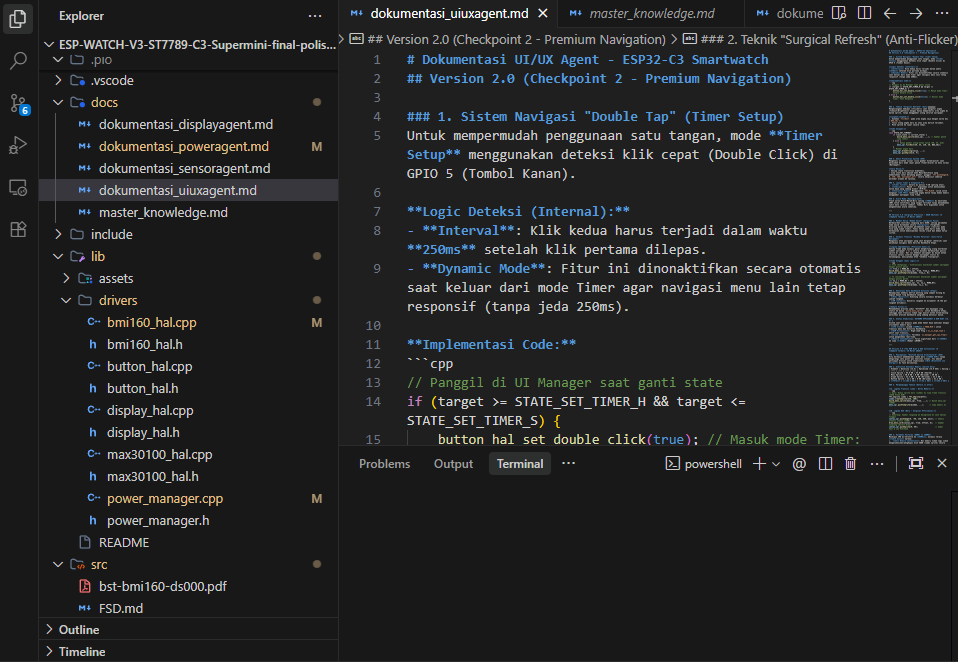
Task: Open power_manager.cpp file
Action: point(188,498)
